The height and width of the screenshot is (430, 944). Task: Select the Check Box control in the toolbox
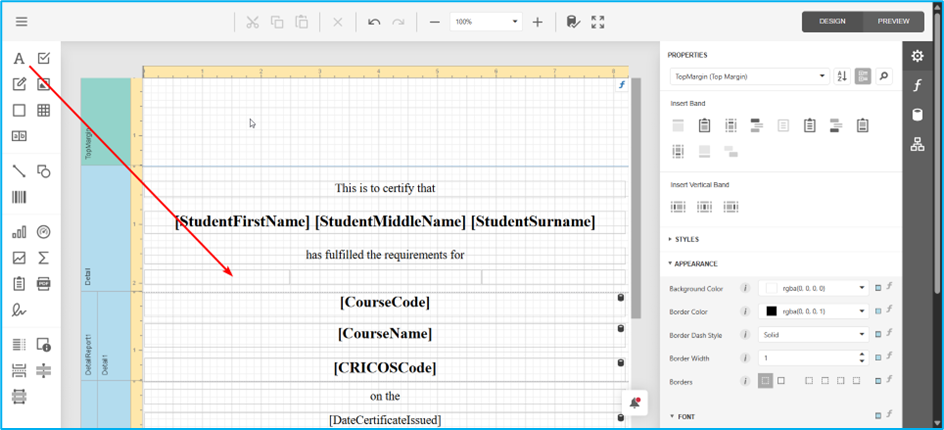point(44,59)
